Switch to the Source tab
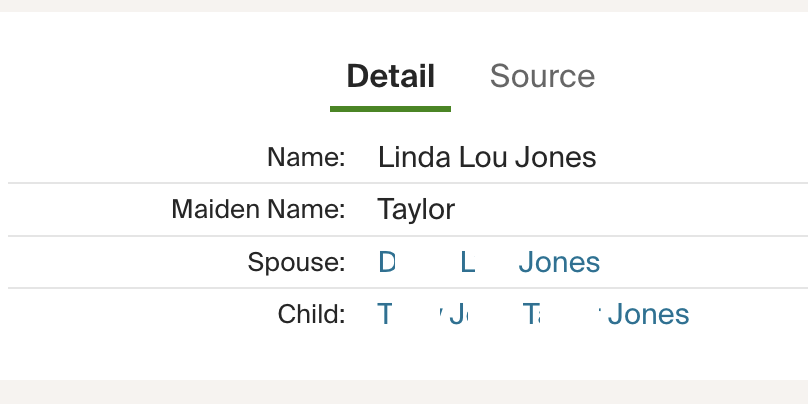 point(542,76)
